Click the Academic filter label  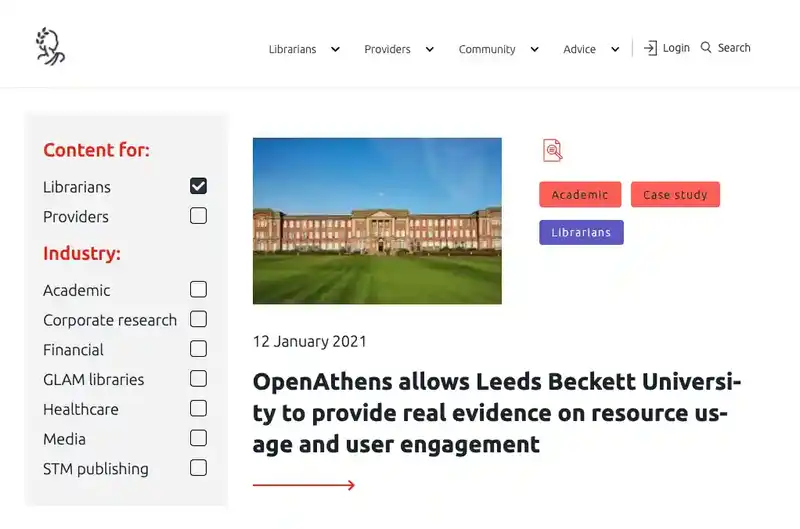click(x=77, y=290)
